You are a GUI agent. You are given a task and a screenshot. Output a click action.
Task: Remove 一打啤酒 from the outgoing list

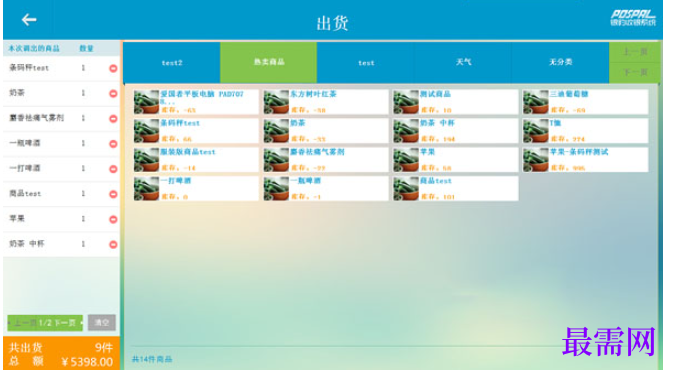pyautogui.click(x=113, y=169)
